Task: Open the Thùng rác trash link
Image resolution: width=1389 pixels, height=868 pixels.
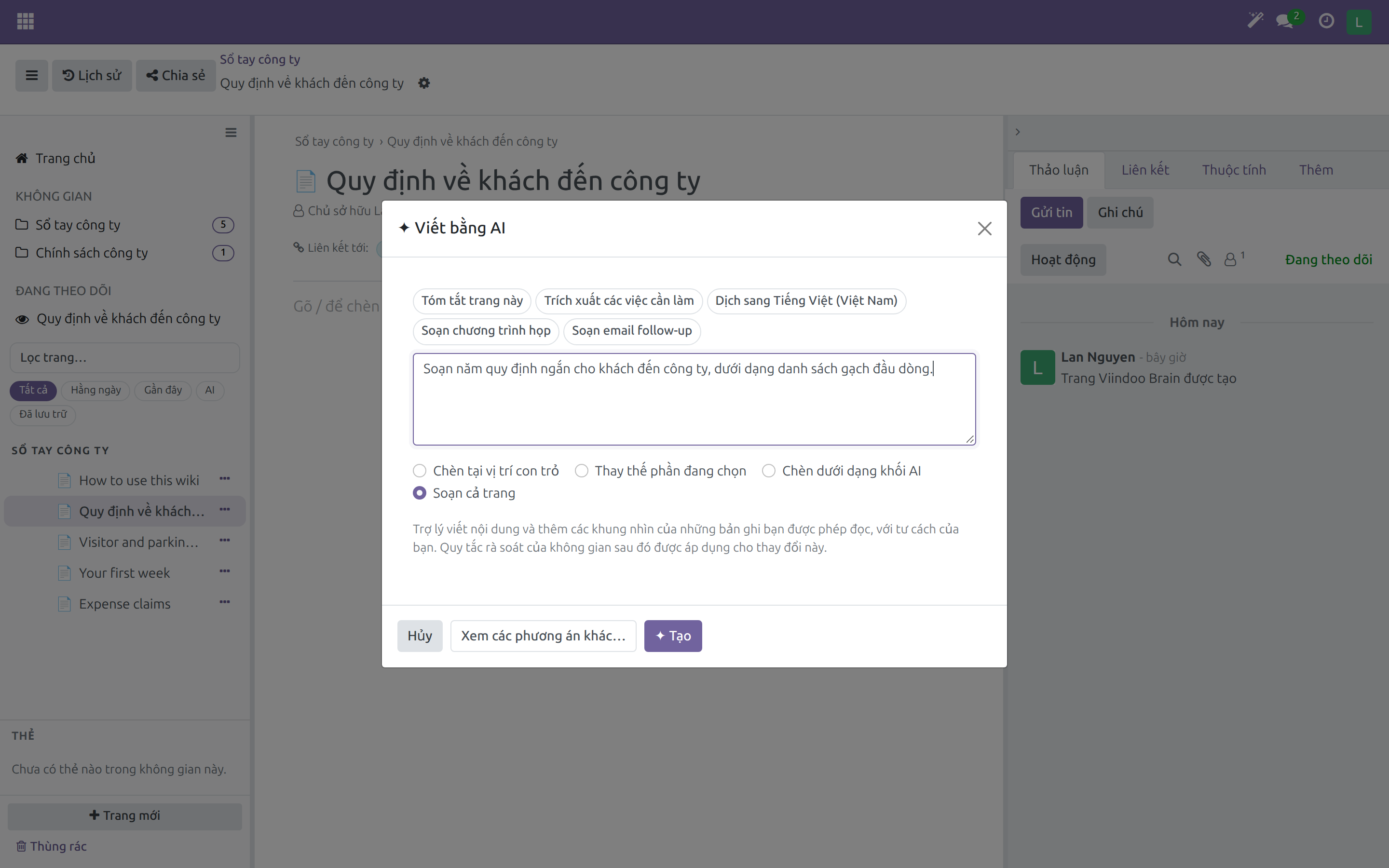Action: [x=51, y=846]
